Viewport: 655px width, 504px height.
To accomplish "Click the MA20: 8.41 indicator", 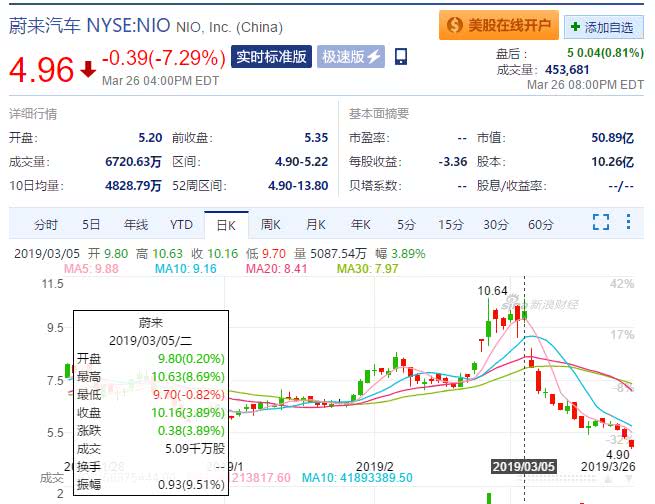I will tap(277, 268).
